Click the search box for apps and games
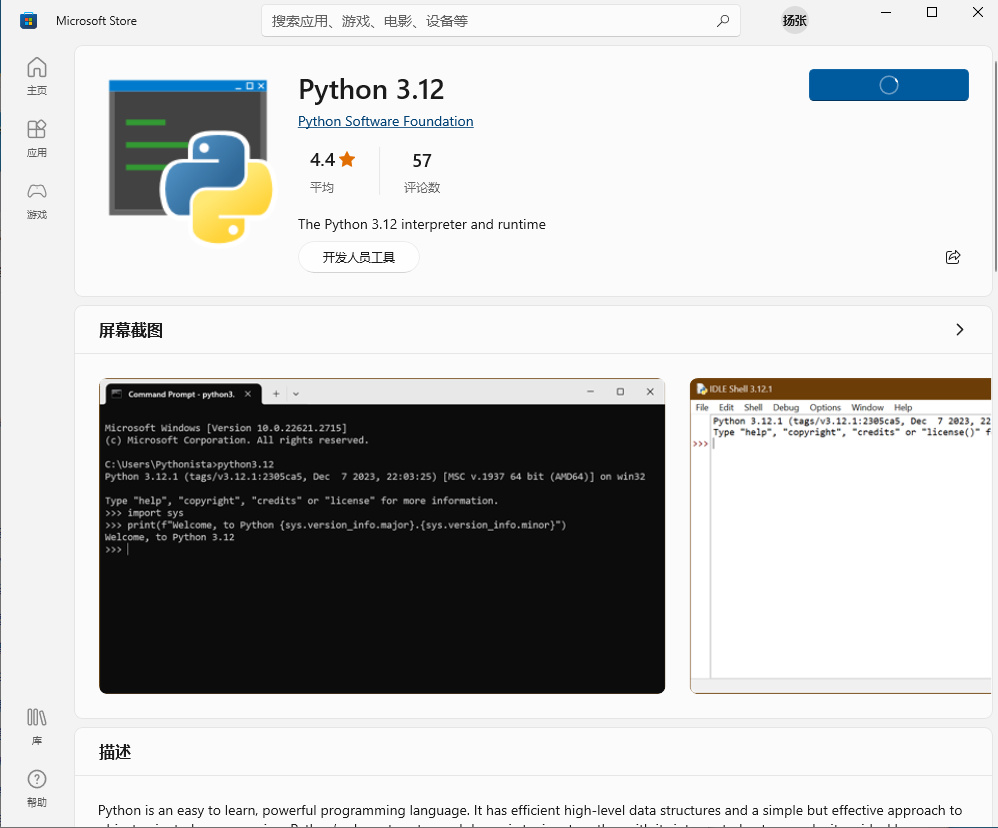This screenshot has width=998, height=828. point(500,21)
